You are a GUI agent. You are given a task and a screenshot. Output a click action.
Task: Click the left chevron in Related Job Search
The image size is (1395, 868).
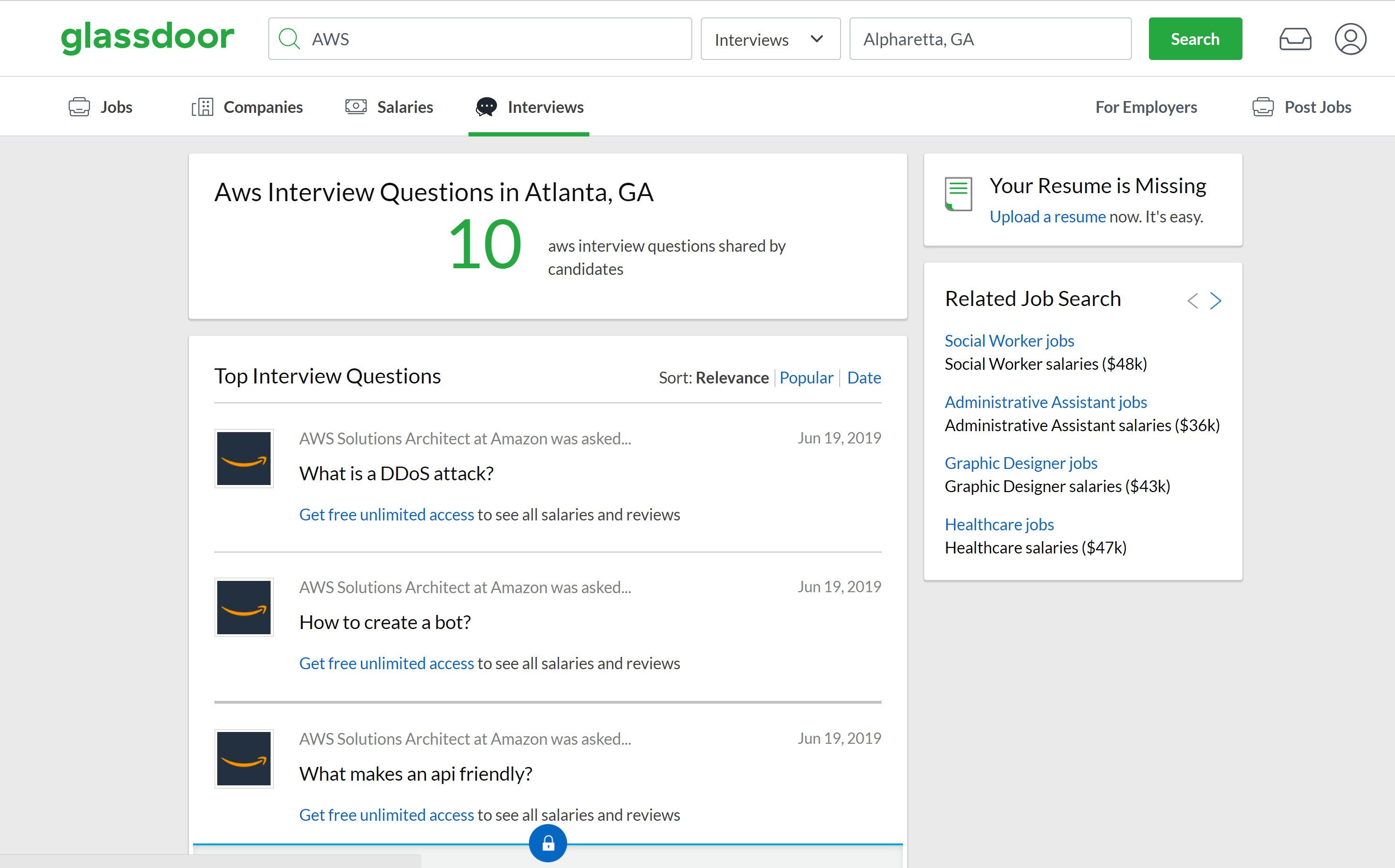pos(1192,300)
